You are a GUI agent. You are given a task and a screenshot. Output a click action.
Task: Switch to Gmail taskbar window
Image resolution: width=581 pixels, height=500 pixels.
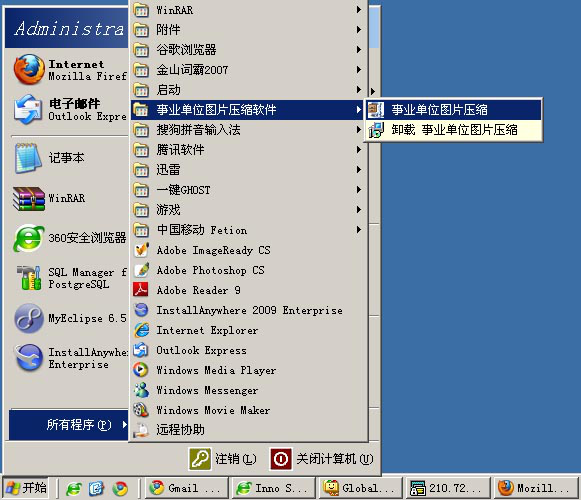click(x=187, y=488)
